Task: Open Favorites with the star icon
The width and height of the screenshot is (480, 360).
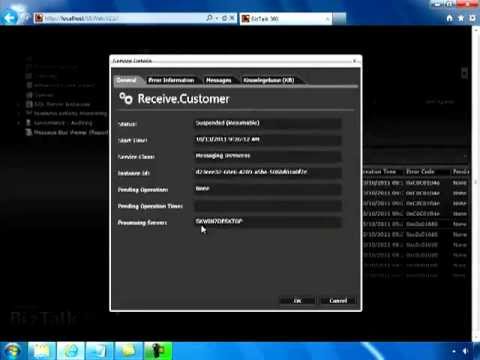Action: [x=461, y=19]
